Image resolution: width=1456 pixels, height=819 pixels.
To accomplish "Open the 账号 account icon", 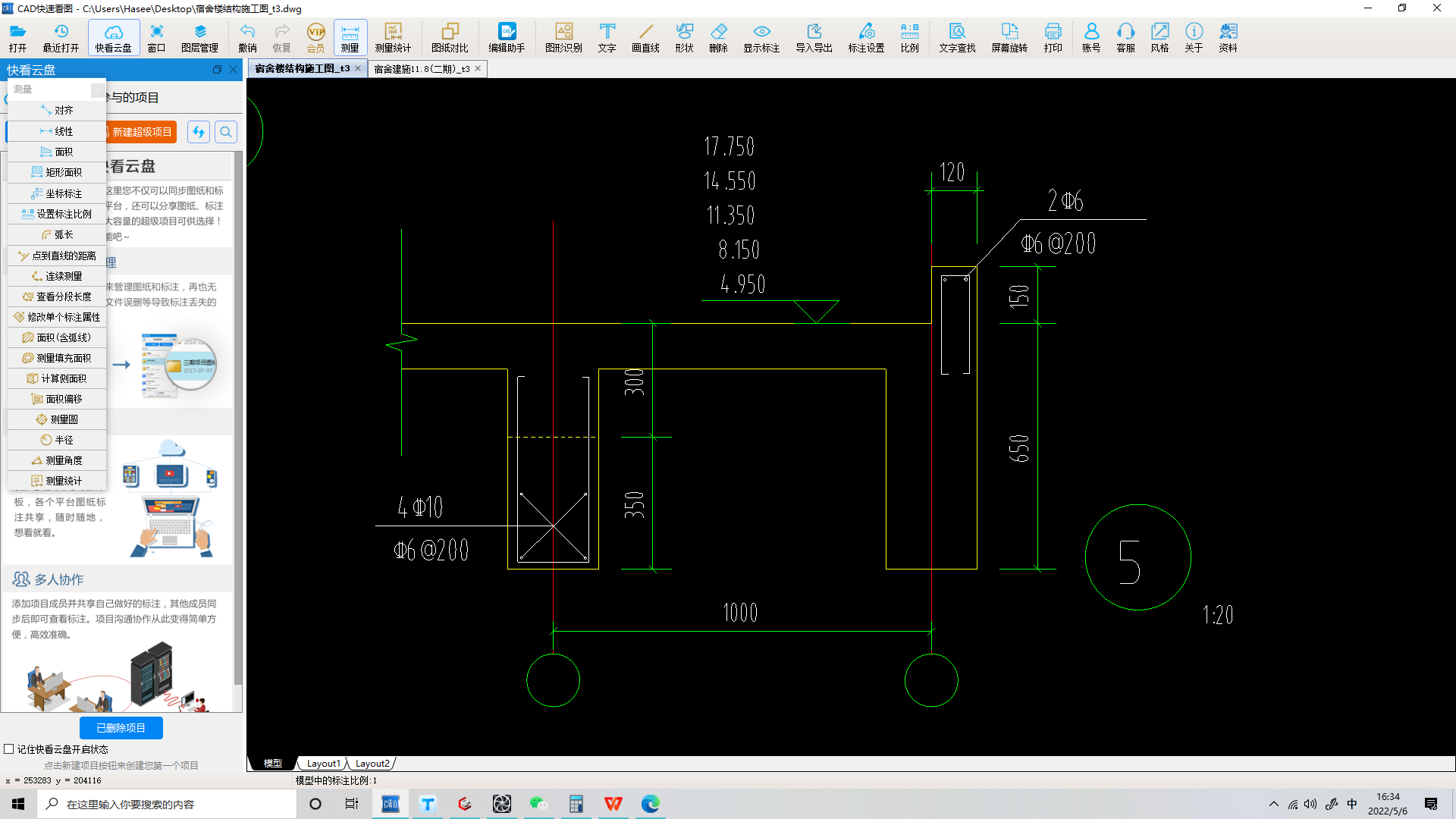I will [x=1091, y=37].
